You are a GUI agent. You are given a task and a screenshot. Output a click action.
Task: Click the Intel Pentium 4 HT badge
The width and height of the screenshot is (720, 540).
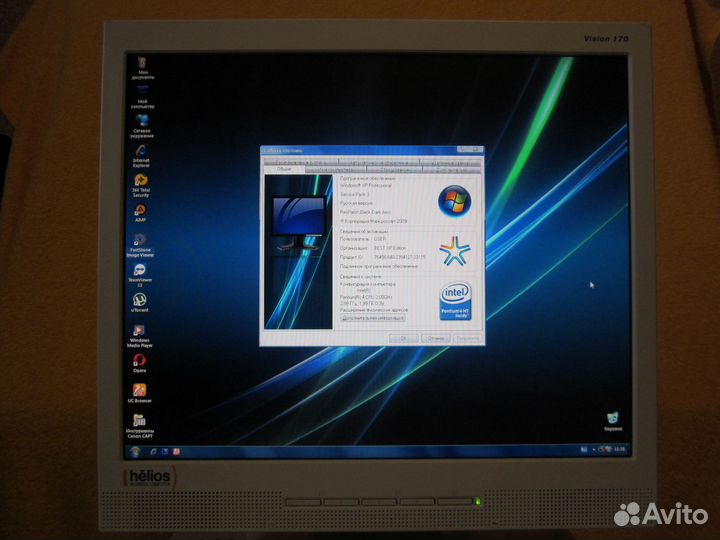click(x=456, y=301)
